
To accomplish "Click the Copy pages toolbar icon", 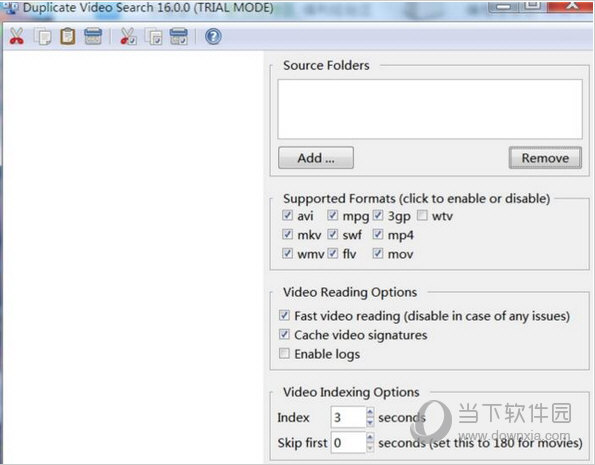I will point(42,37).
